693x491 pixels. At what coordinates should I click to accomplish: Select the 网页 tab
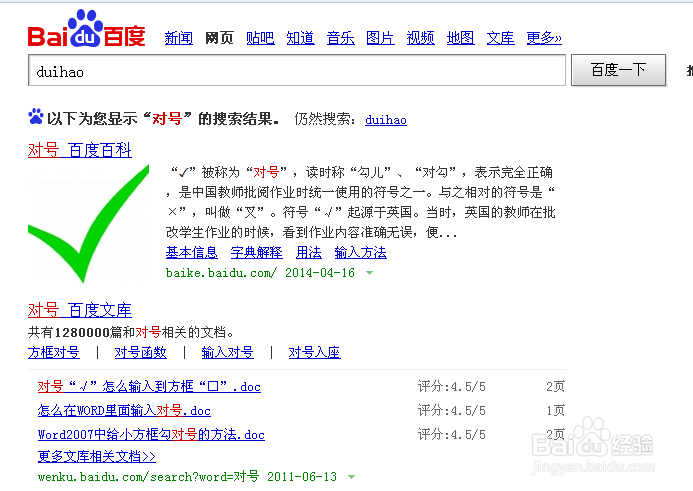coord(219,38)
